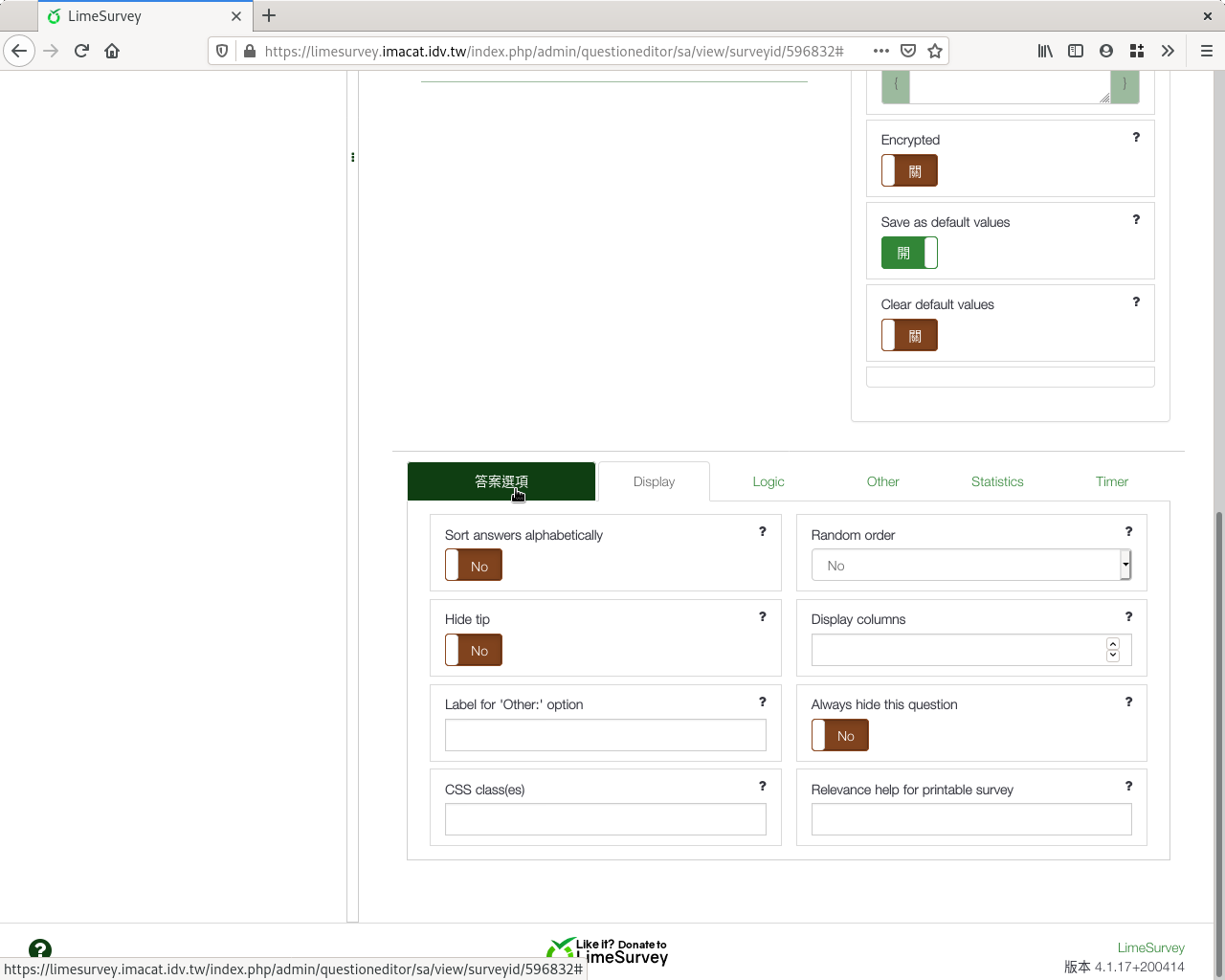Viewport: 1225px width, 980px height.
Task: Click the CSS class(es) input field
Action: click(x=606, y=819)
